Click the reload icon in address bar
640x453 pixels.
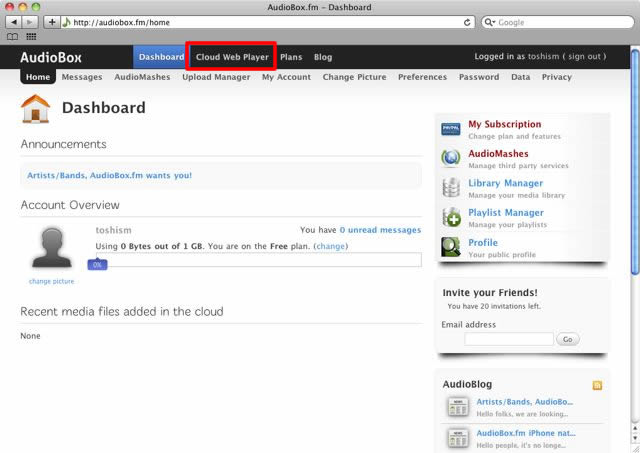click(467, 22)
